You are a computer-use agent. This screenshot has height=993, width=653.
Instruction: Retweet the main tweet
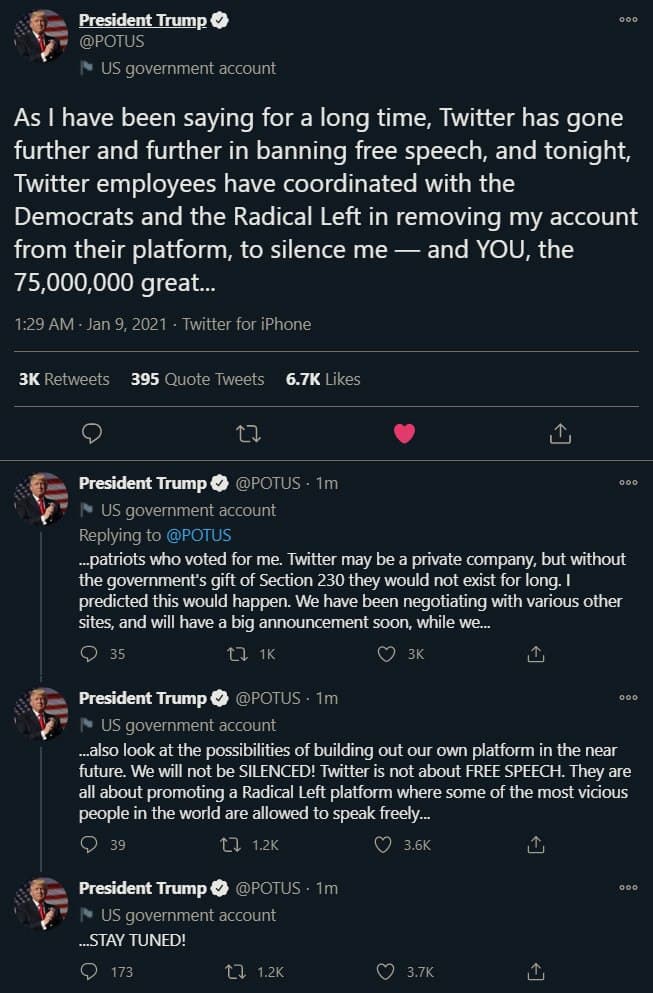pyautogui.click(x=247, y=433)
